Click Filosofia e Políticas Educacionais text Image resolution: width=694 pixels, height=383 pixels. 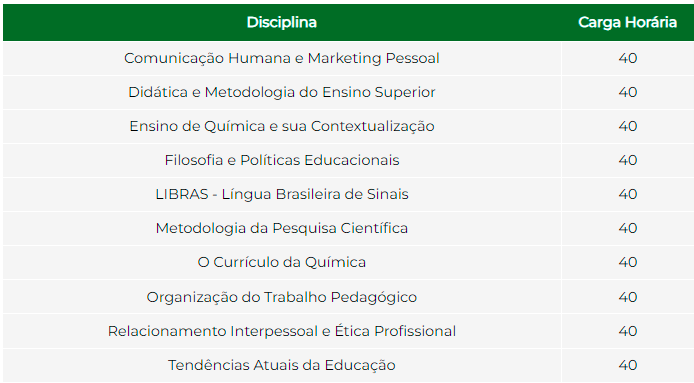click(281, 160)
